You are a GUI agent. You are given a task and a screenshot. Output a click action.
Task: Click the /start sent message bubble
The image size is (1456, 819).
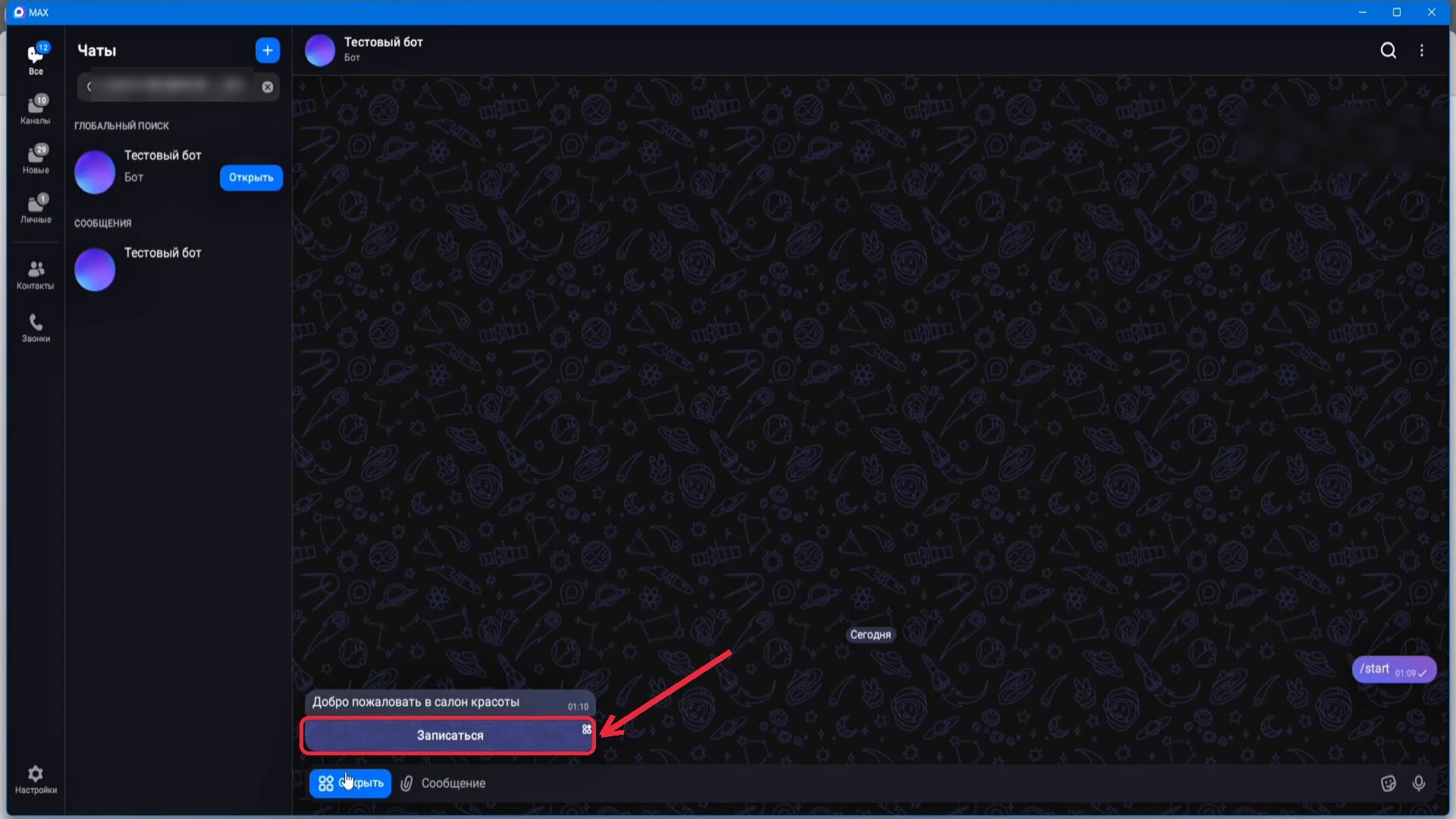[x=1394, y=670]
